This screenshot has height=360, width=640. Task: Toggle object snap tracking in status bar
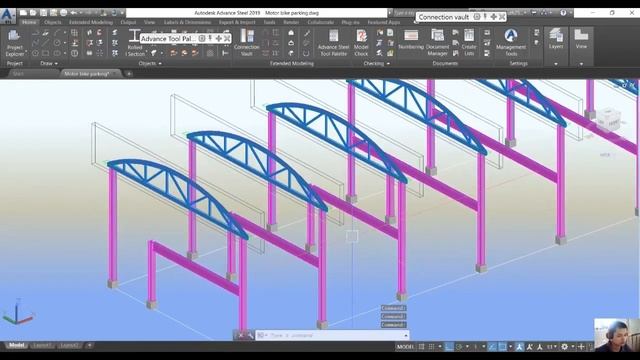493,347
